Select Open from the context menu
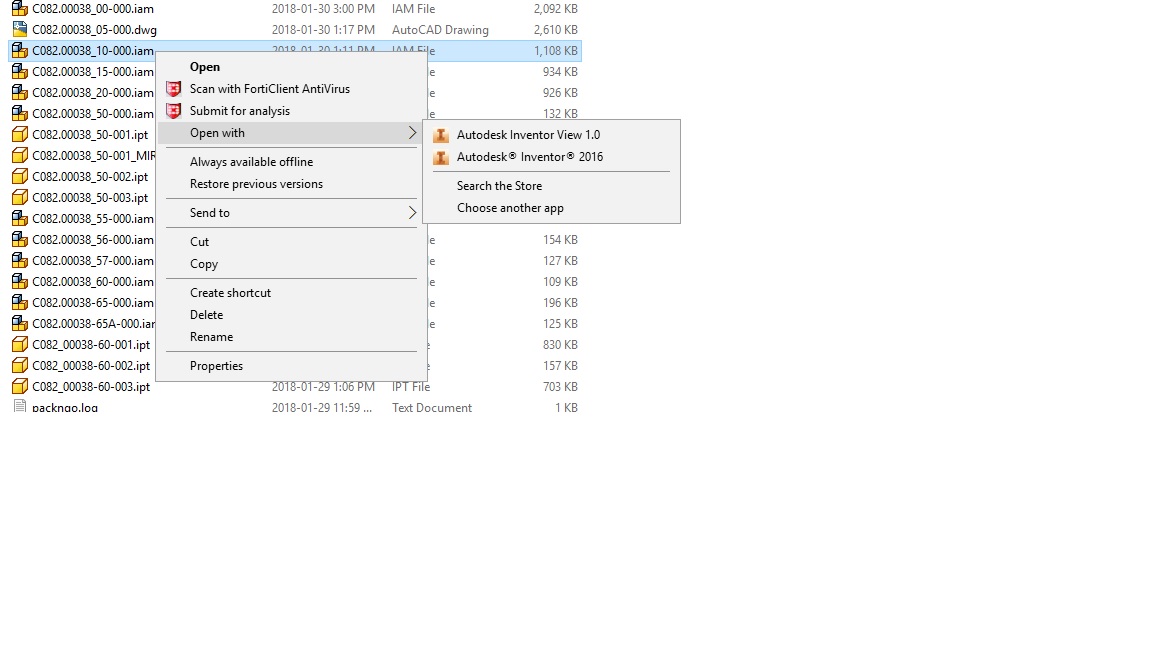The image size is (1152, 648). coord(205,67)
